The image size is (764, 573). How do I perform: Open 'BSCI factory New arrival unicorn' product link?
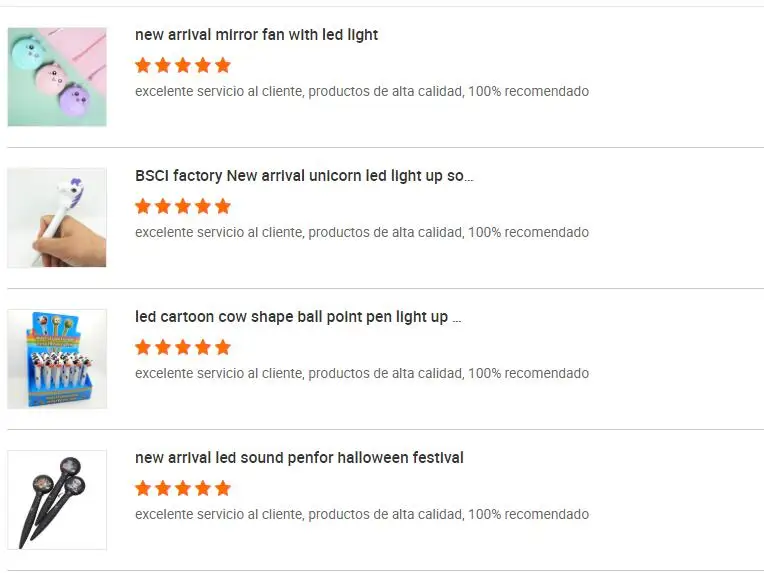(x=304, y=176)
